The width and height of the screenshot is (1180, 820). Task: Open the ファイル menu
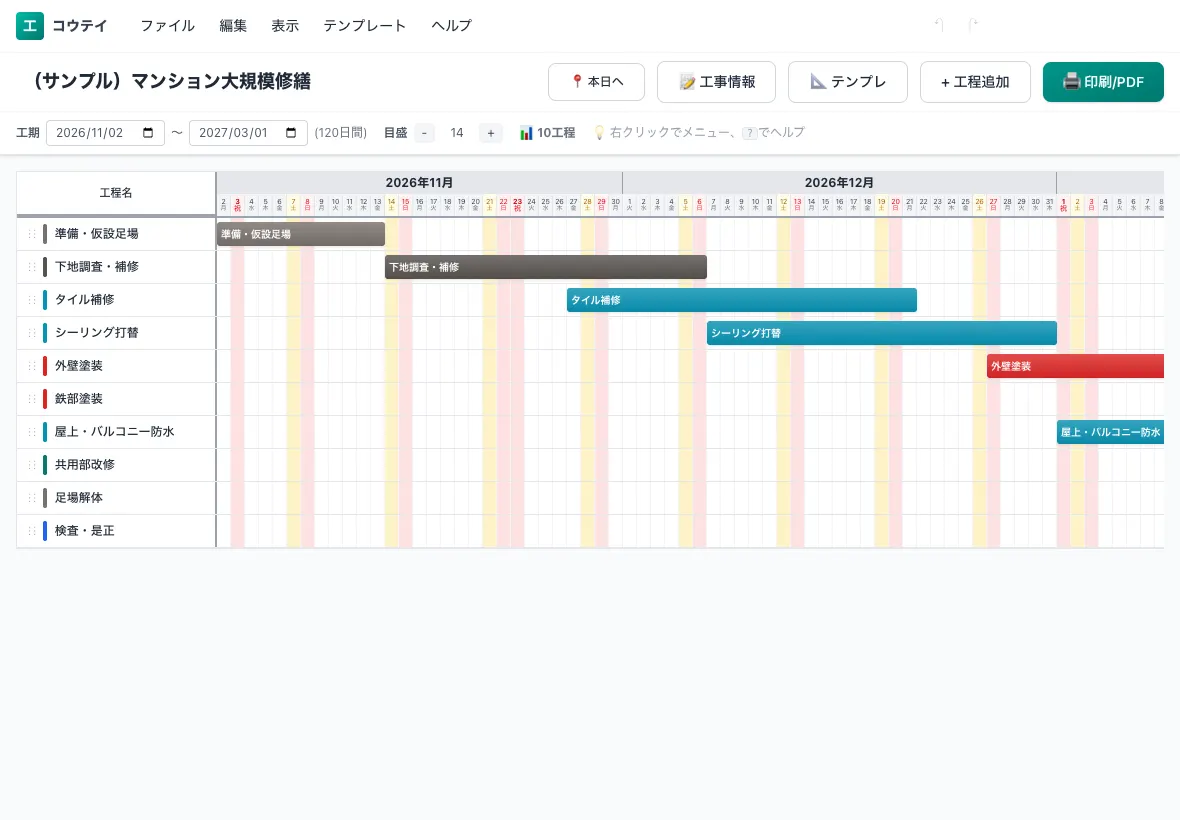pyautogui.click(x=167, y=26)
